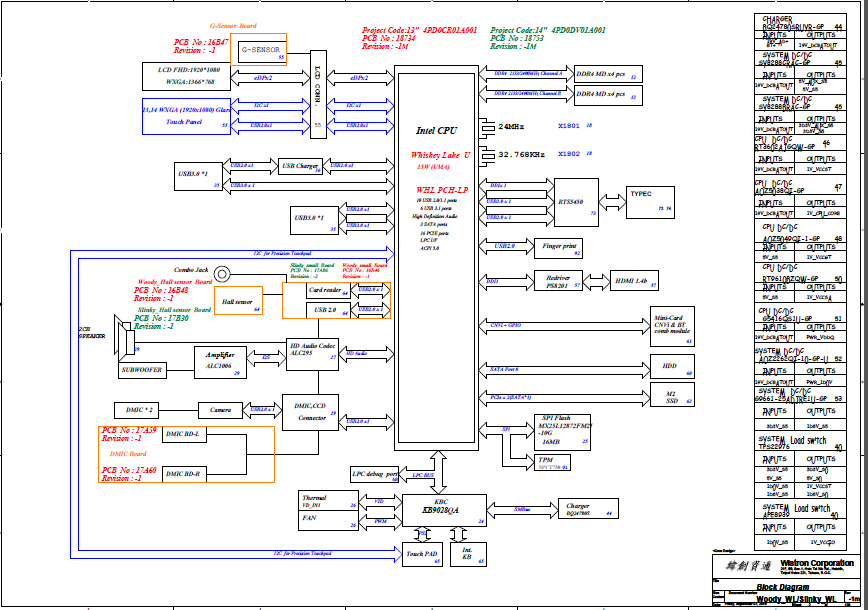Select the USB Charger block

301,166
